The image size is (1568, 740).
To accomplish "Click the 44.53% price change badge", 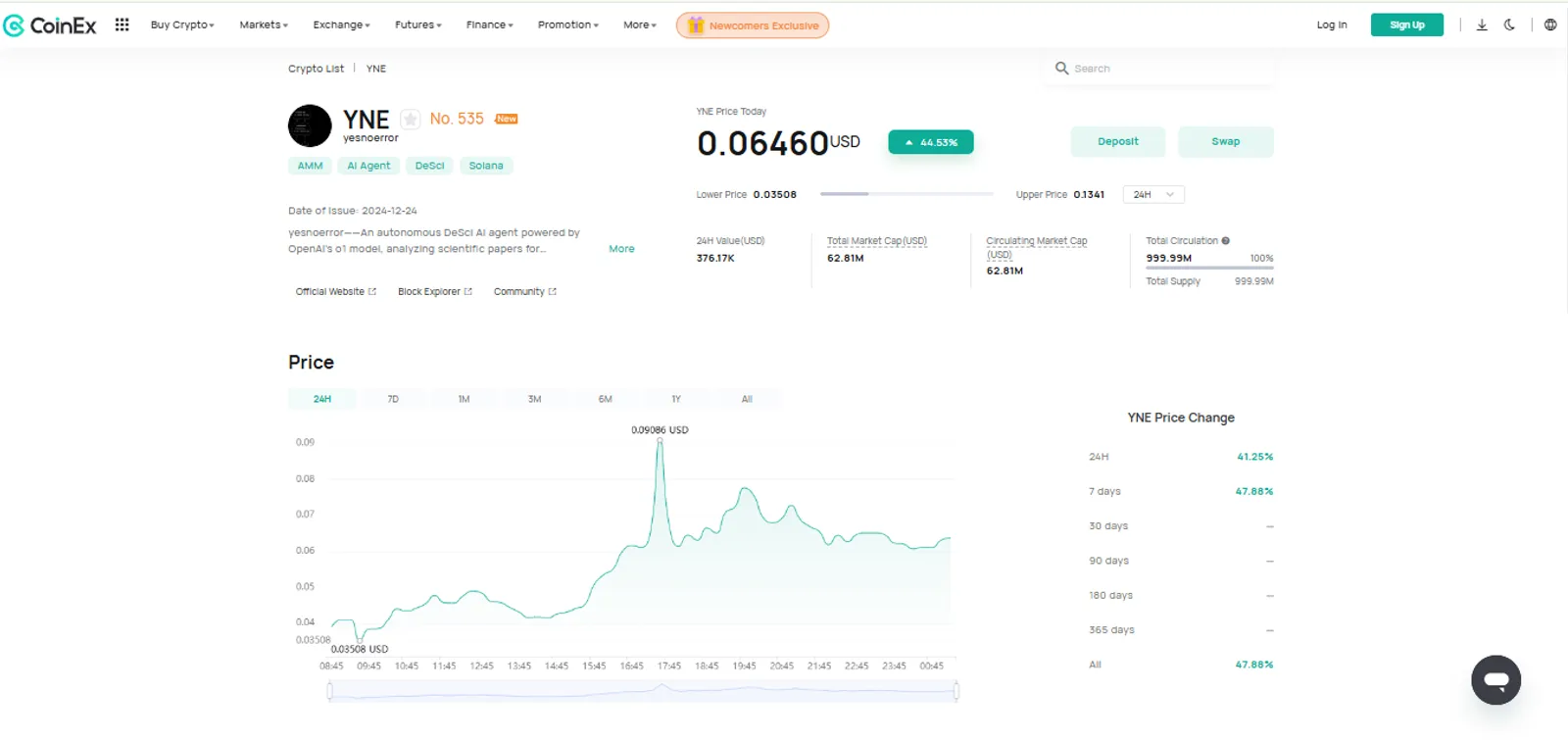I will [x=931, y=142].
